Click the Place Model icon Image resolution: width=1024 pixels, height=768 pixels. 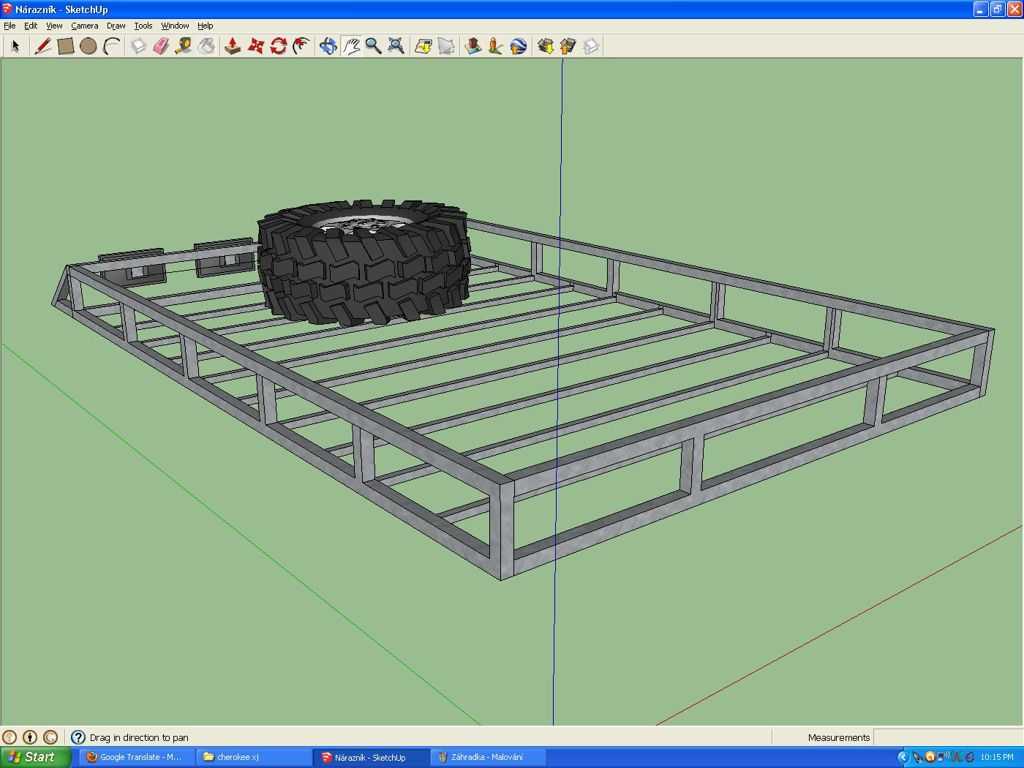point(473,46)
